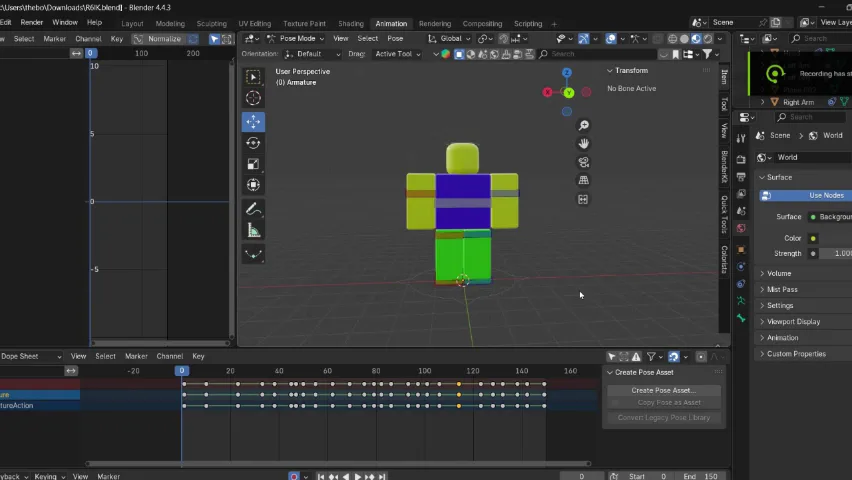Toggle the camera view icon
This screenshot has width=852, height=480.
pos(584,162)
